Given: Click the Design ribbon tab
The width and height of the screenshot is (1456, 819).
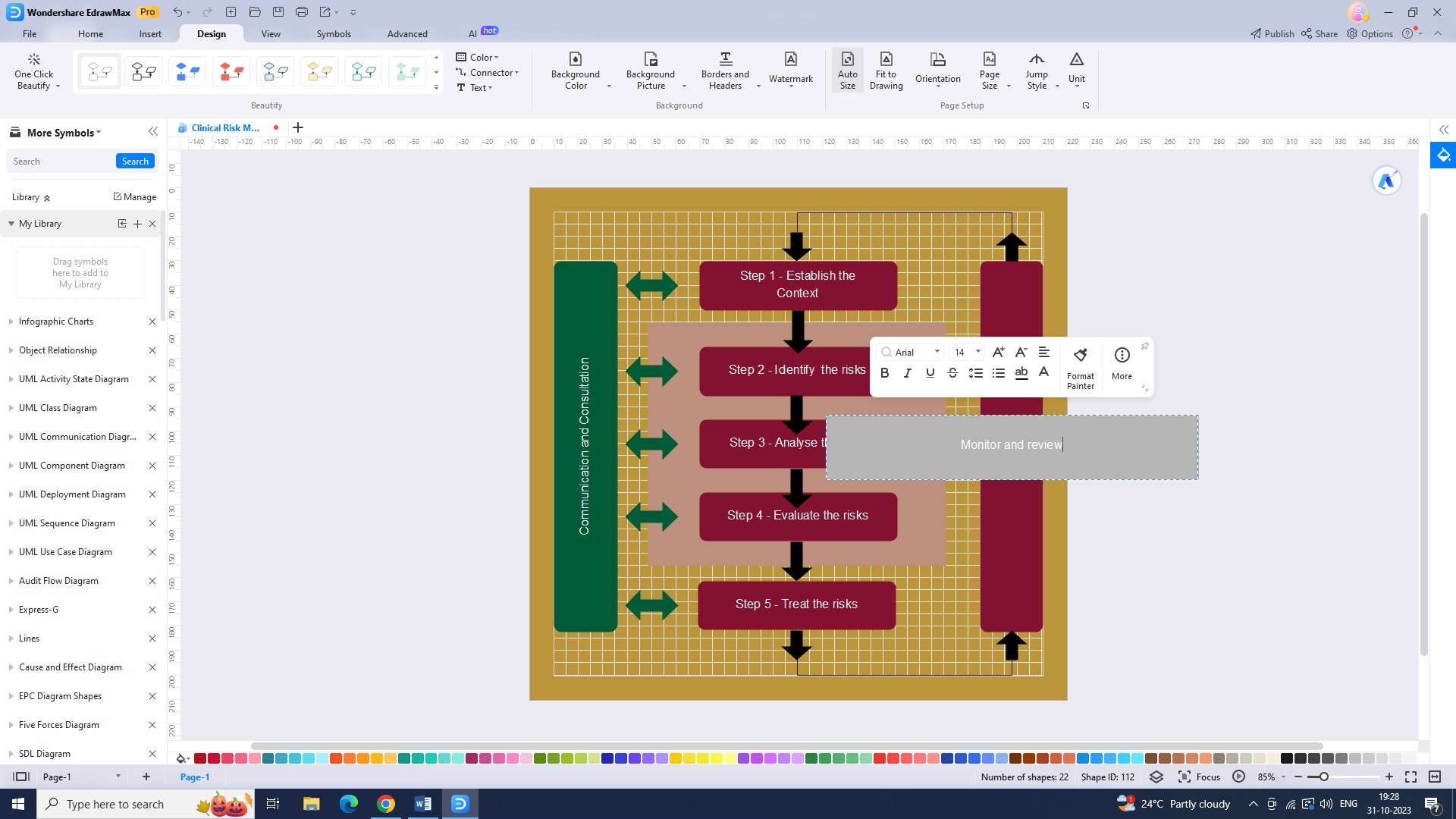Looking at the screenshot, I should tap(211, 33).
